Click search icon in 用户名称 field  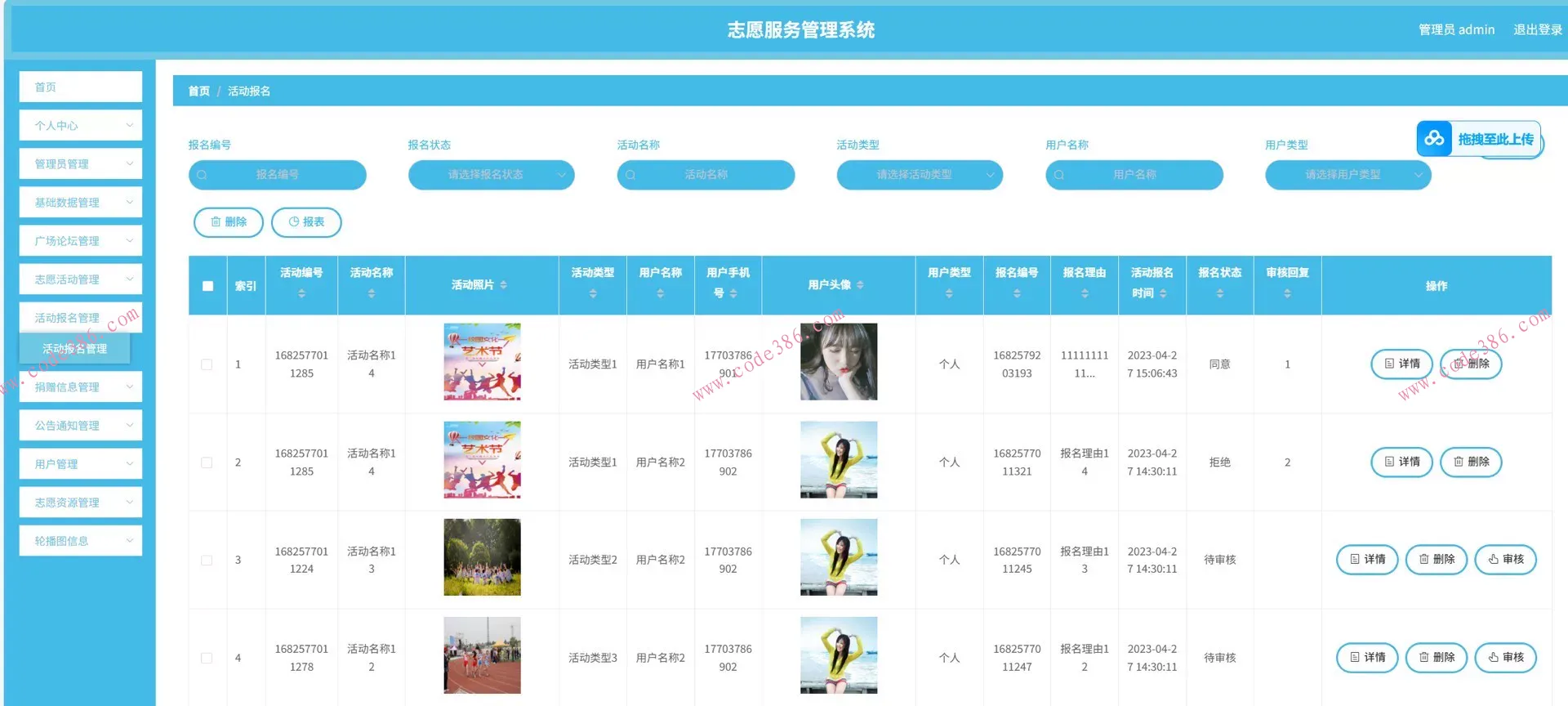1059,175
